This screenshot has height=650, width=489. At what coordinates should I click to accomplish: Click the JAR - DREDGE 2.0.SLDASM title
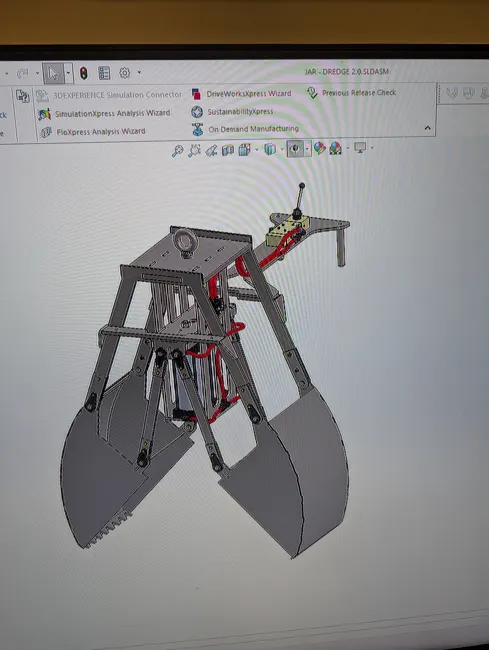pos(346,72)
